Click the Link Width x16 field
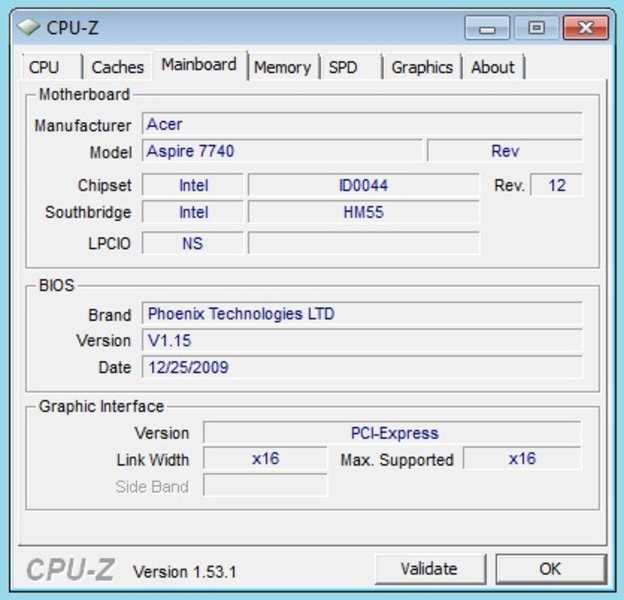 point(265,458)
